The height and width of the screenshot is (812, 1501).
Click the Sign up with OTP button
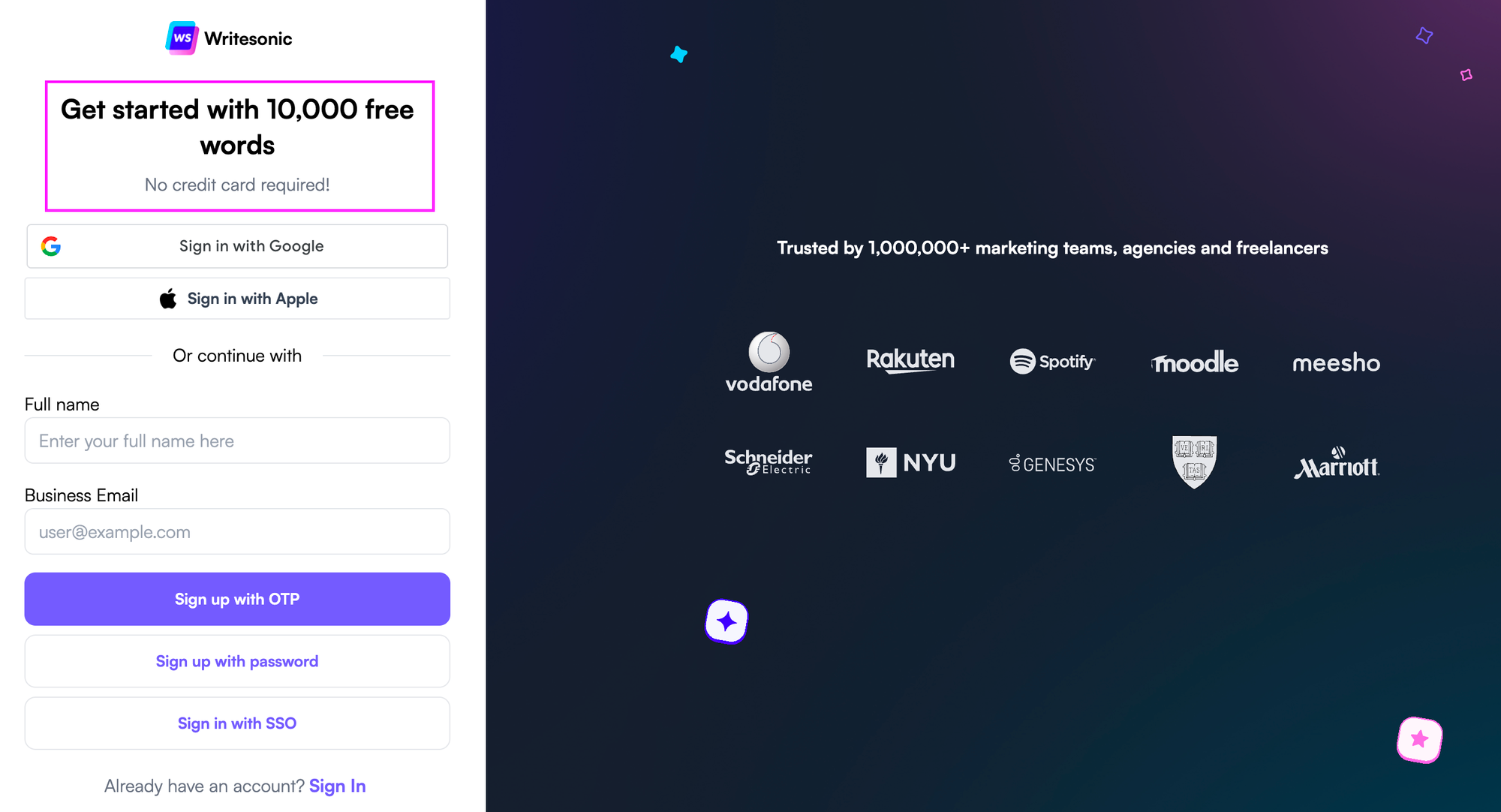(x=238, y=598)
